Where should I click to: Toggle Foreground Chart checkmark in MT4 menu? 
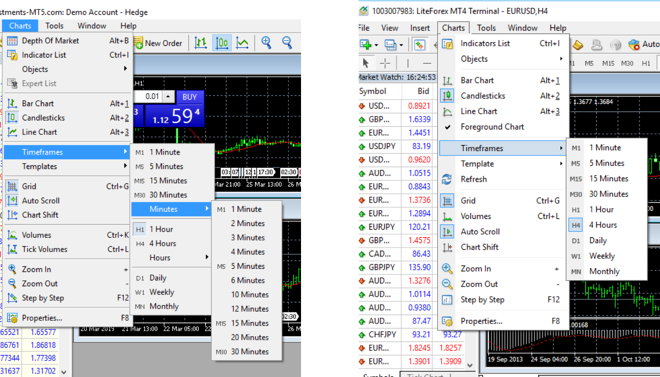click(x=503, y=127)
